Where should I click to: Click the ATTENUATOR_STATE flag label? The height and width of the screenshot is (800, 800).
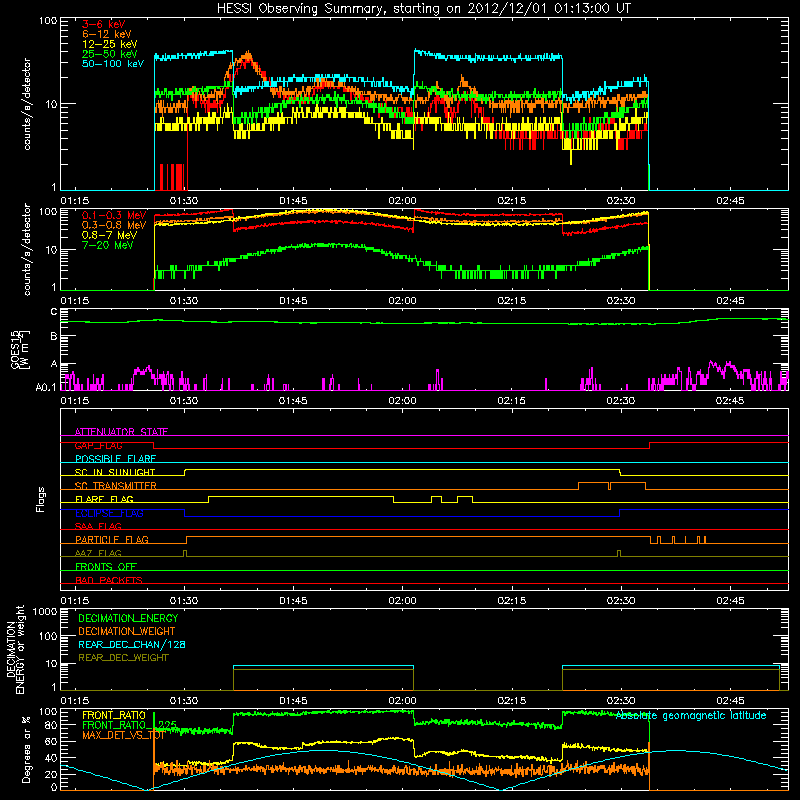click(x=121, y=432)
